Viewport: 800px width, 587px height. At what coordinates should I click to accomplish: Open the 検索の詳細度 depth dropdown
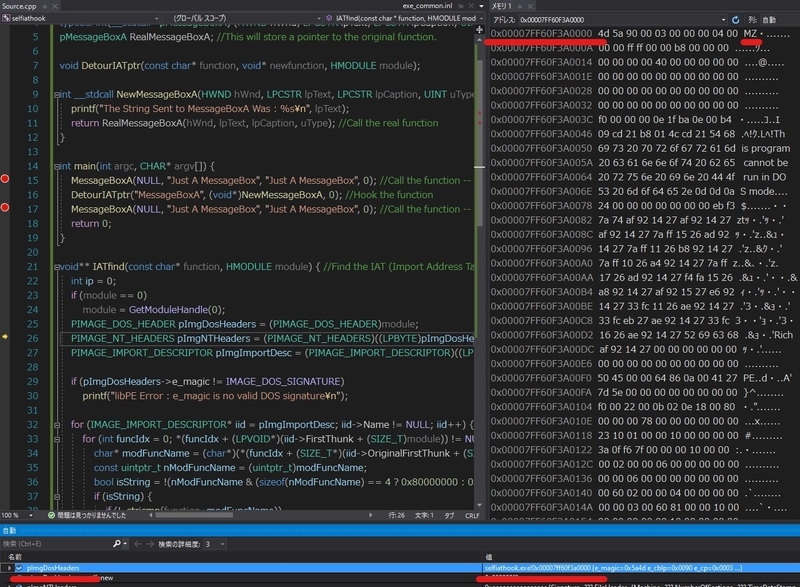215,544
